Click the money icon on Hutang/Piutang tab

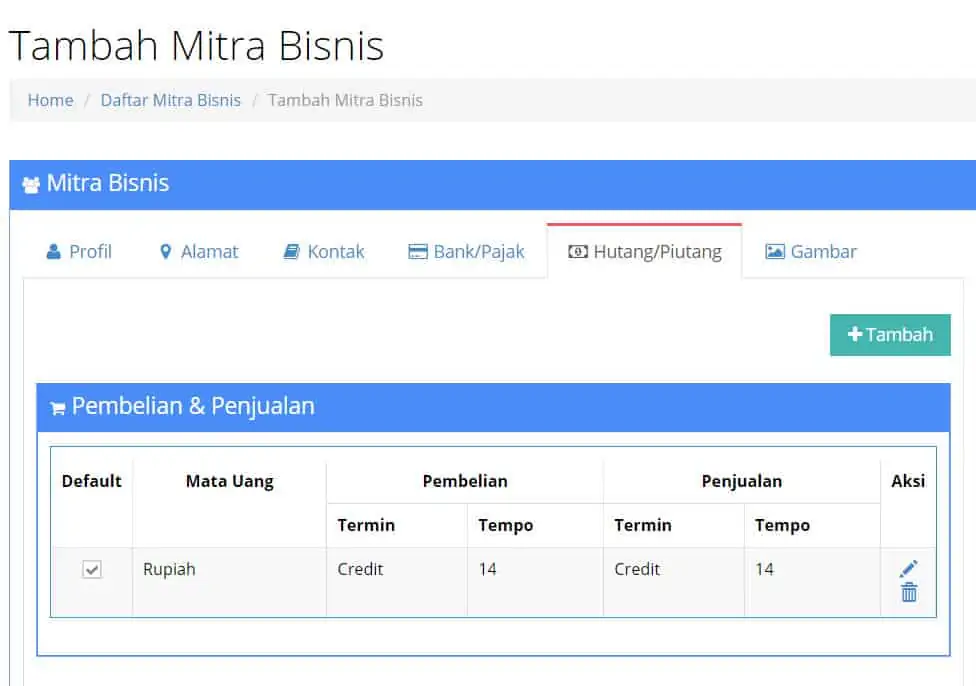(578, 251)
